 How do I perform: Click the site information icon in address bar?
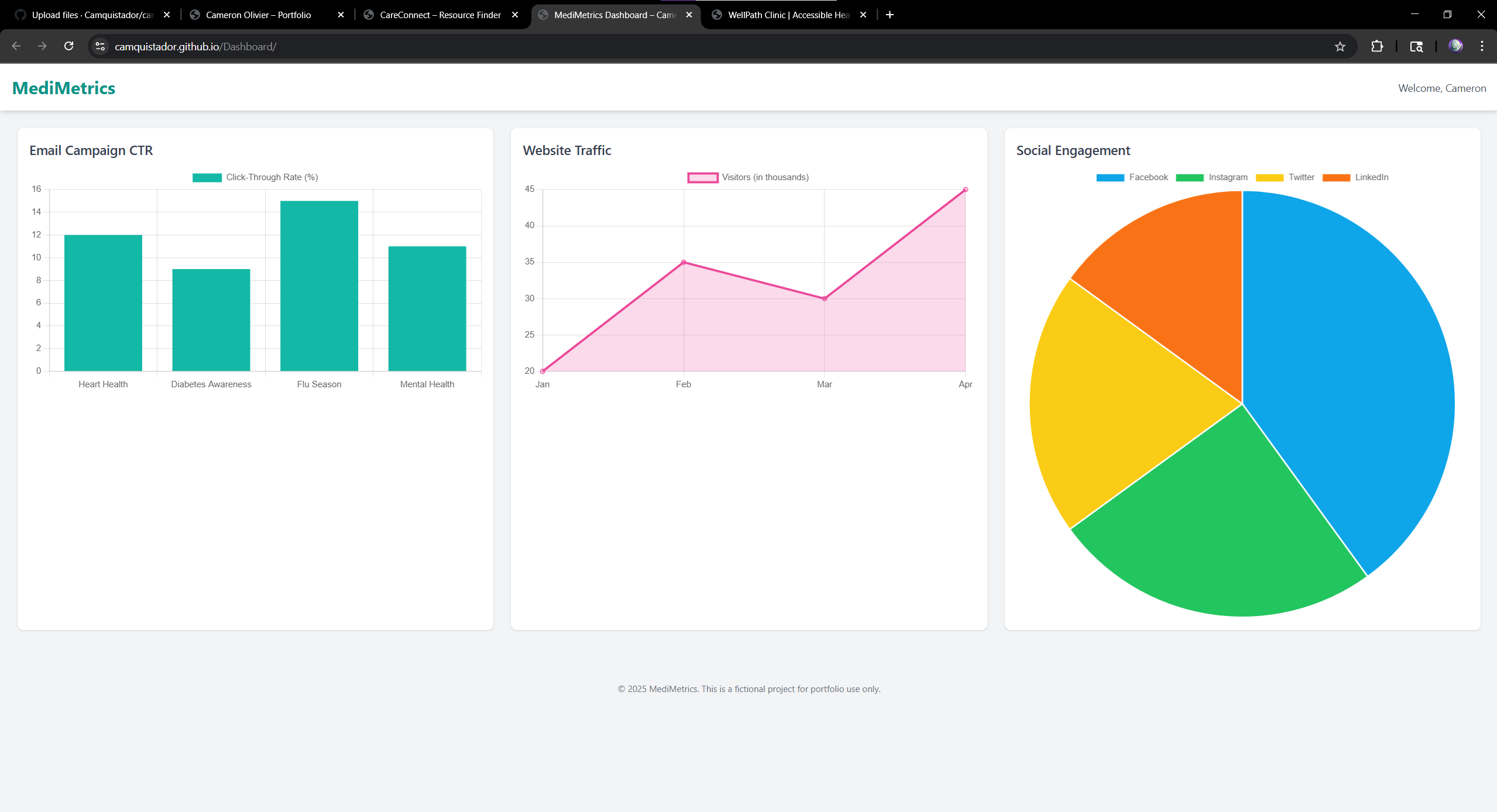click(x=100, y=46)
